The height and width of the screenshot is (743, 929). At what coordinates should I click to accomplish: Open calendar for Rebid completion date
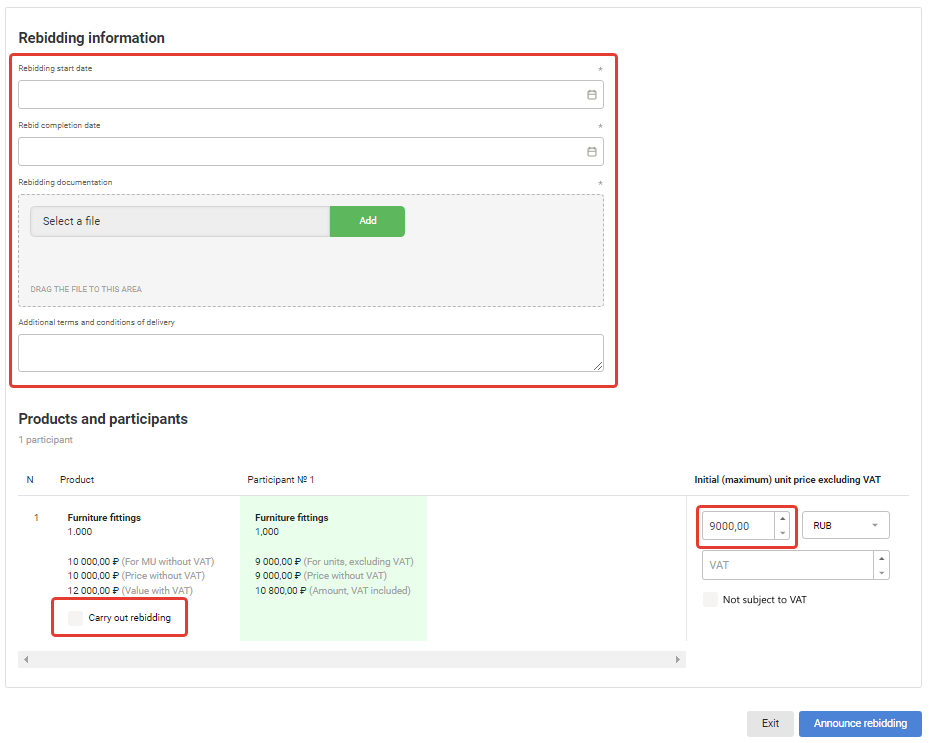pos(591,152)
